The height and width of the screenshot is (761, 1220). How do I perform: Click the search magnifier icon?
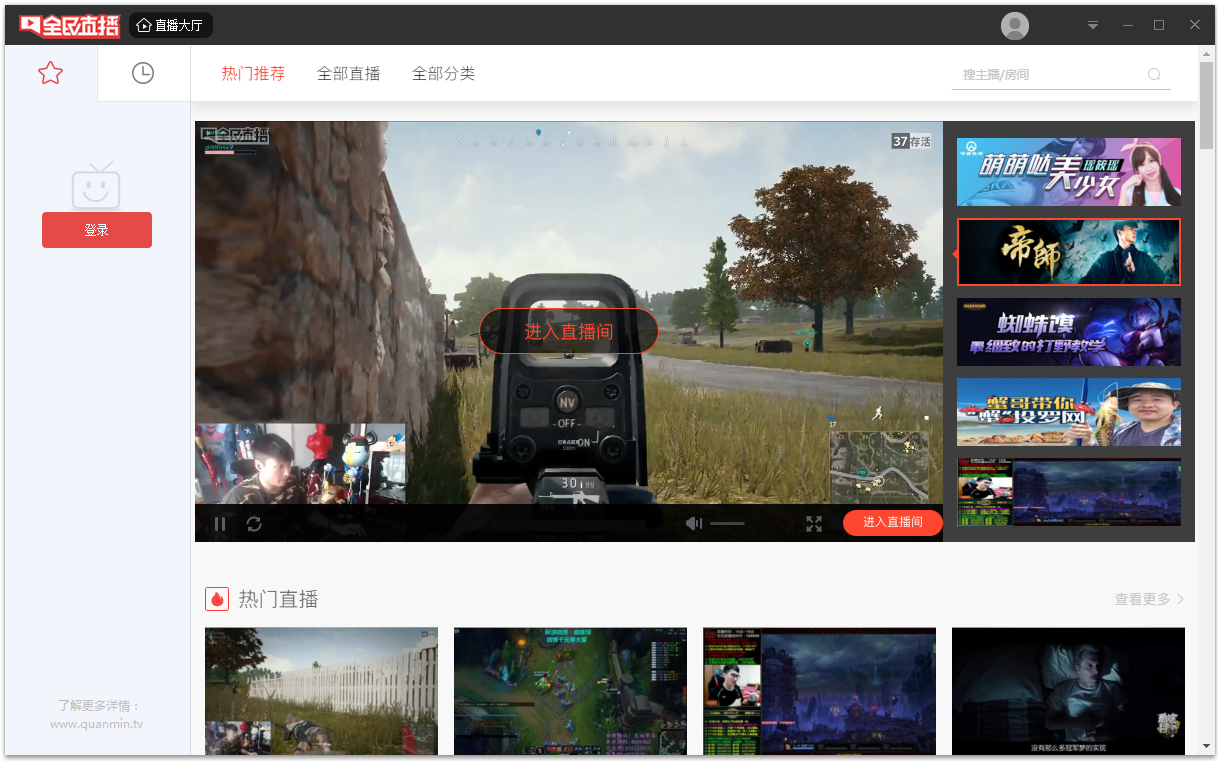tap(1154, 74)
